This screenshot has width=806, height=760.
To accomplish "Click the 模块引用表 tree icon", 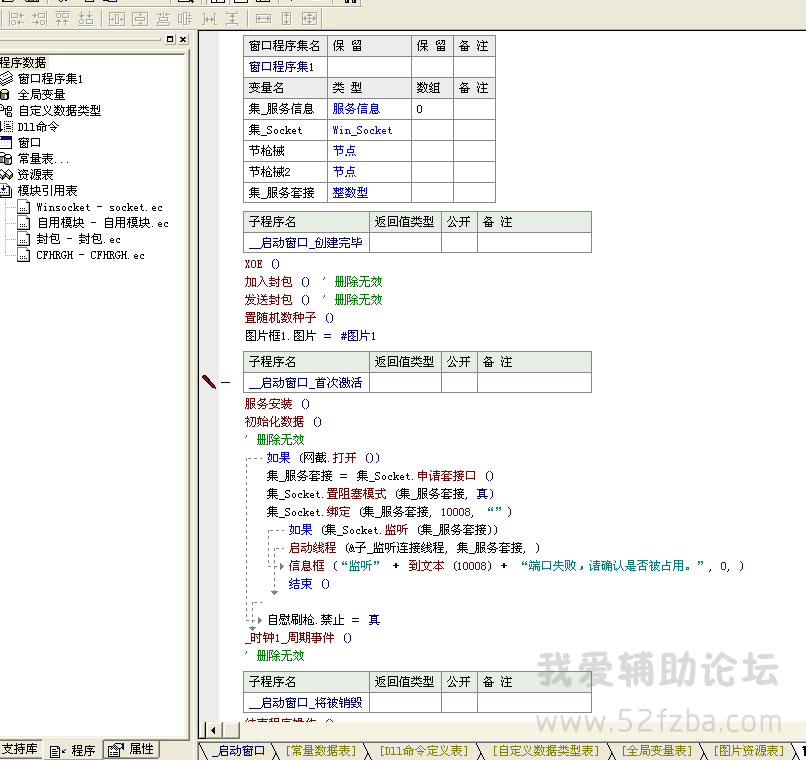I will [x=6, y=191].
